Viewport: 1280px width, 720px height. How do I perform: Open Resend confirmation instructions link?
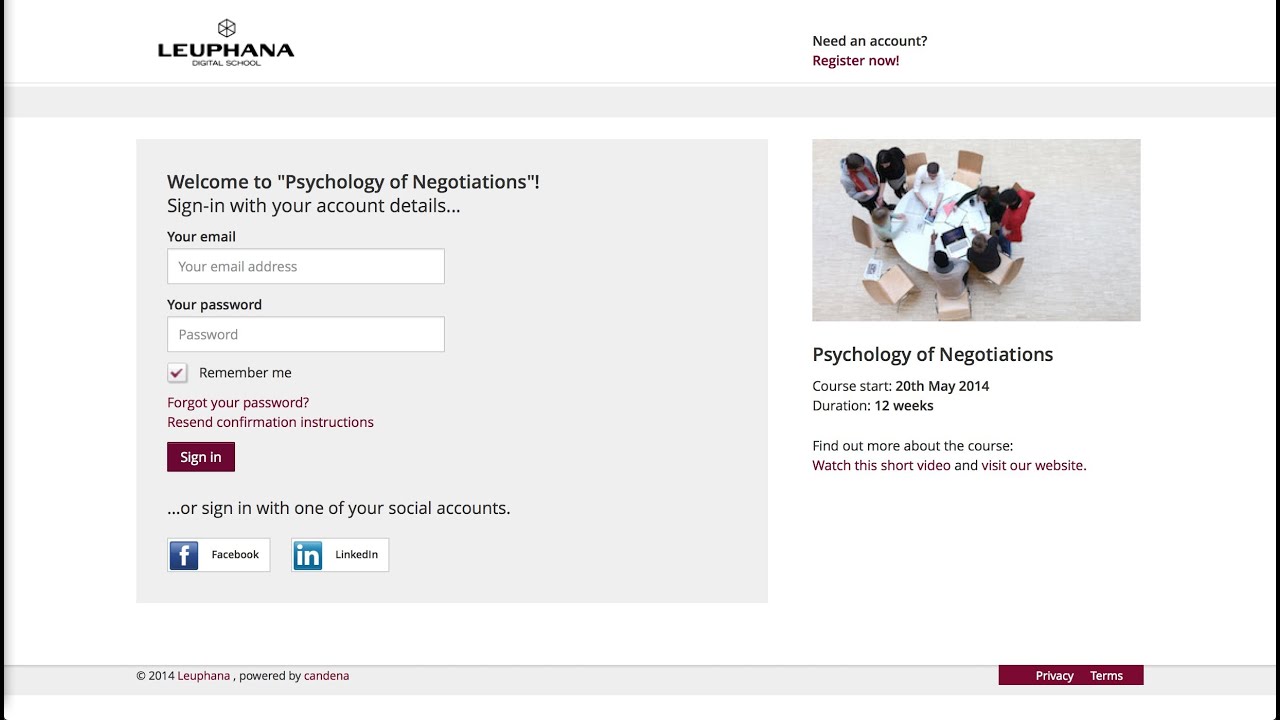270,423
